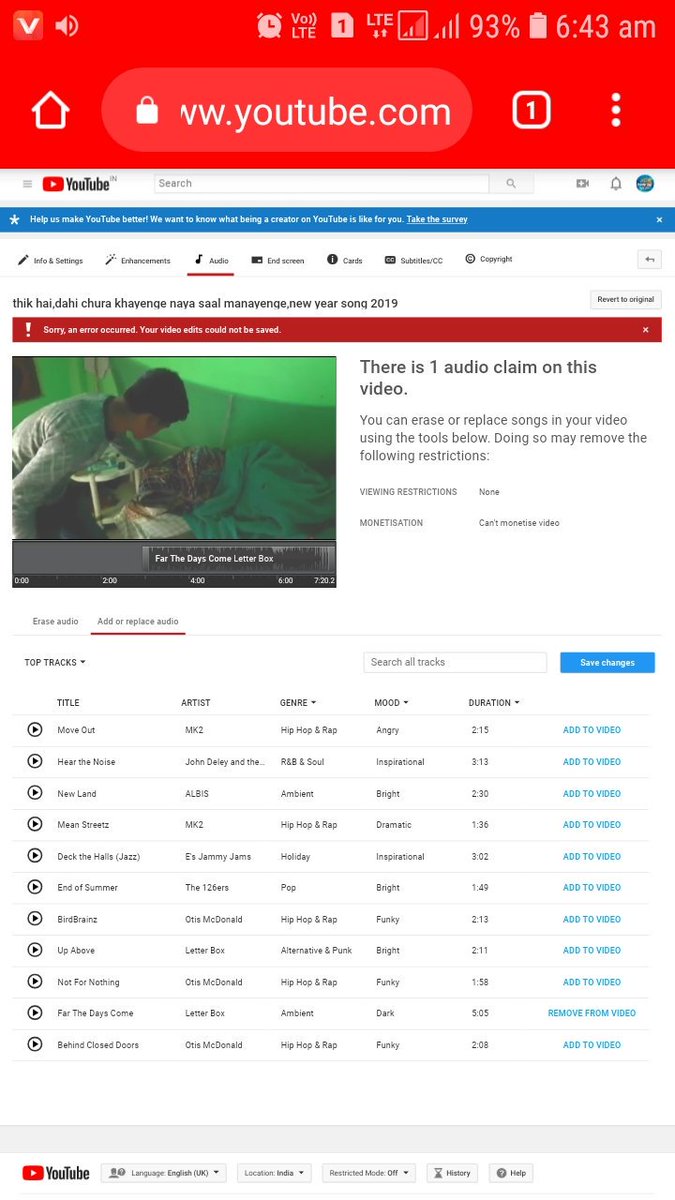Open the browser tab switcher showing 1
The width and height of the screenshot is (675, 1200).
(x=531, y=110)
